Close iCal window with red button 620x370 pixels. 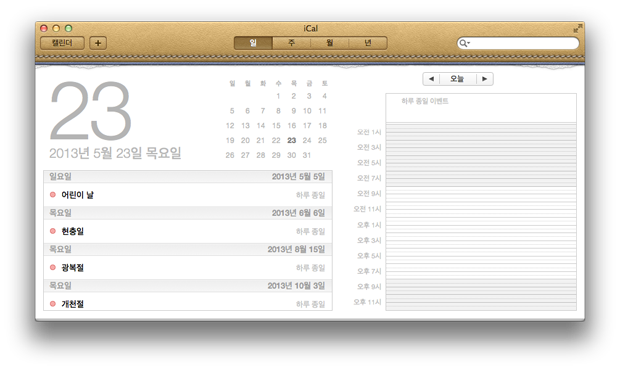coord(44,28)
